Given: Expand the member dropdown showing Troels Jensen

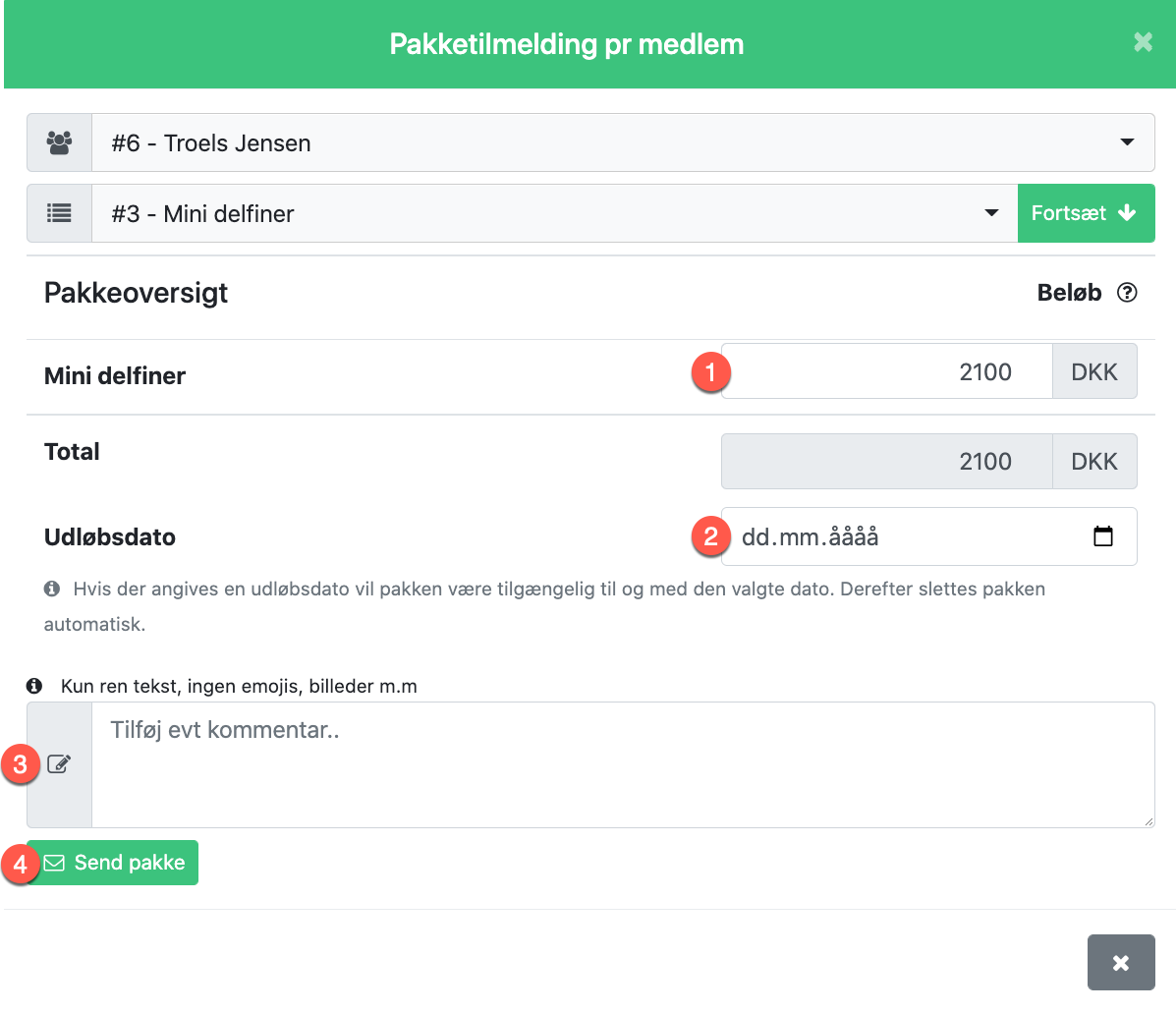Looking at the screenshot, I should click(x=623, y=142).
